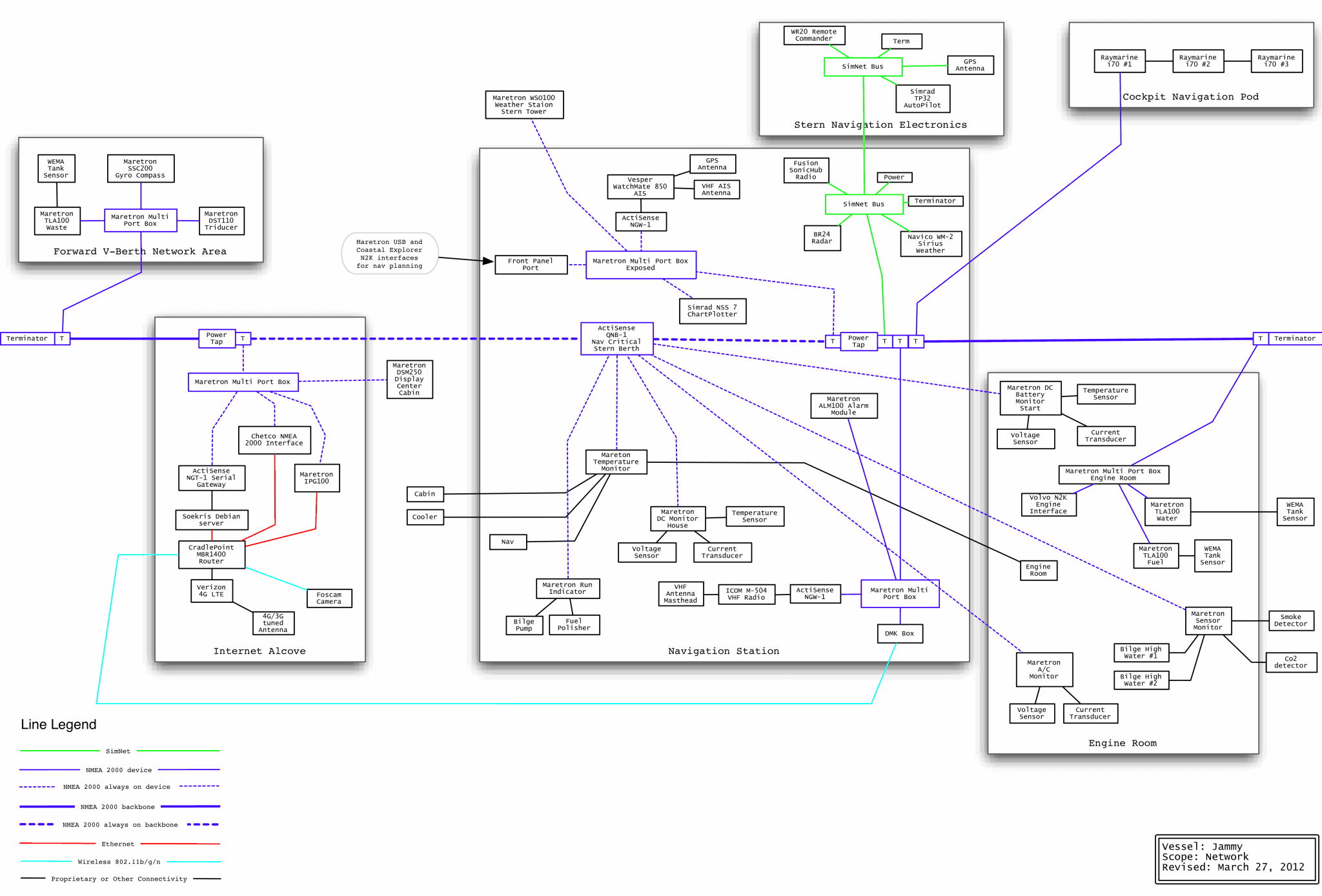Viewport: 1322px width, 896px height.
Task: Click the Cabin sensor box
Action: 425,494
